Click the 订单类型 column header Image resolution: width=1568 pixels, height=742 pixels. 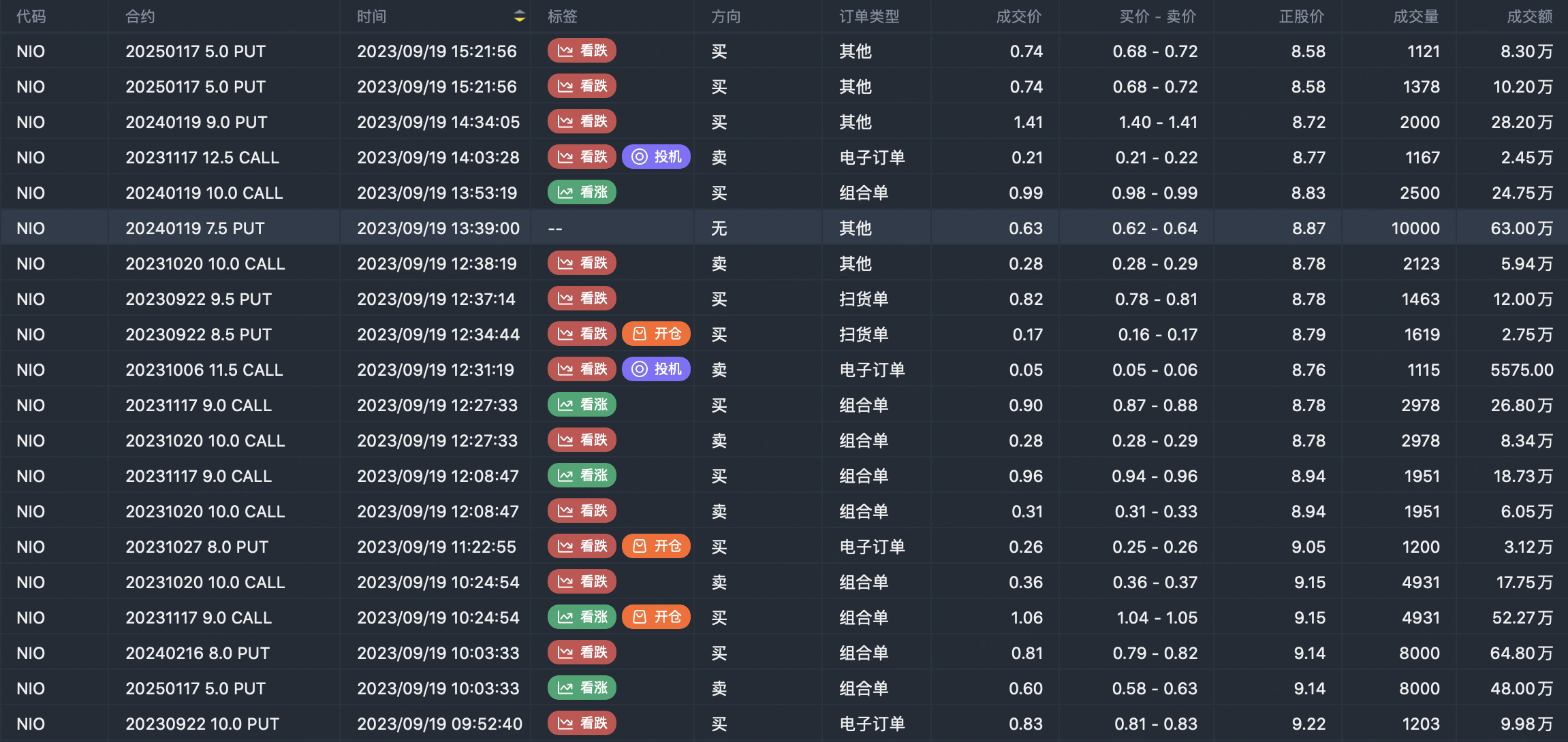[869, 16]
